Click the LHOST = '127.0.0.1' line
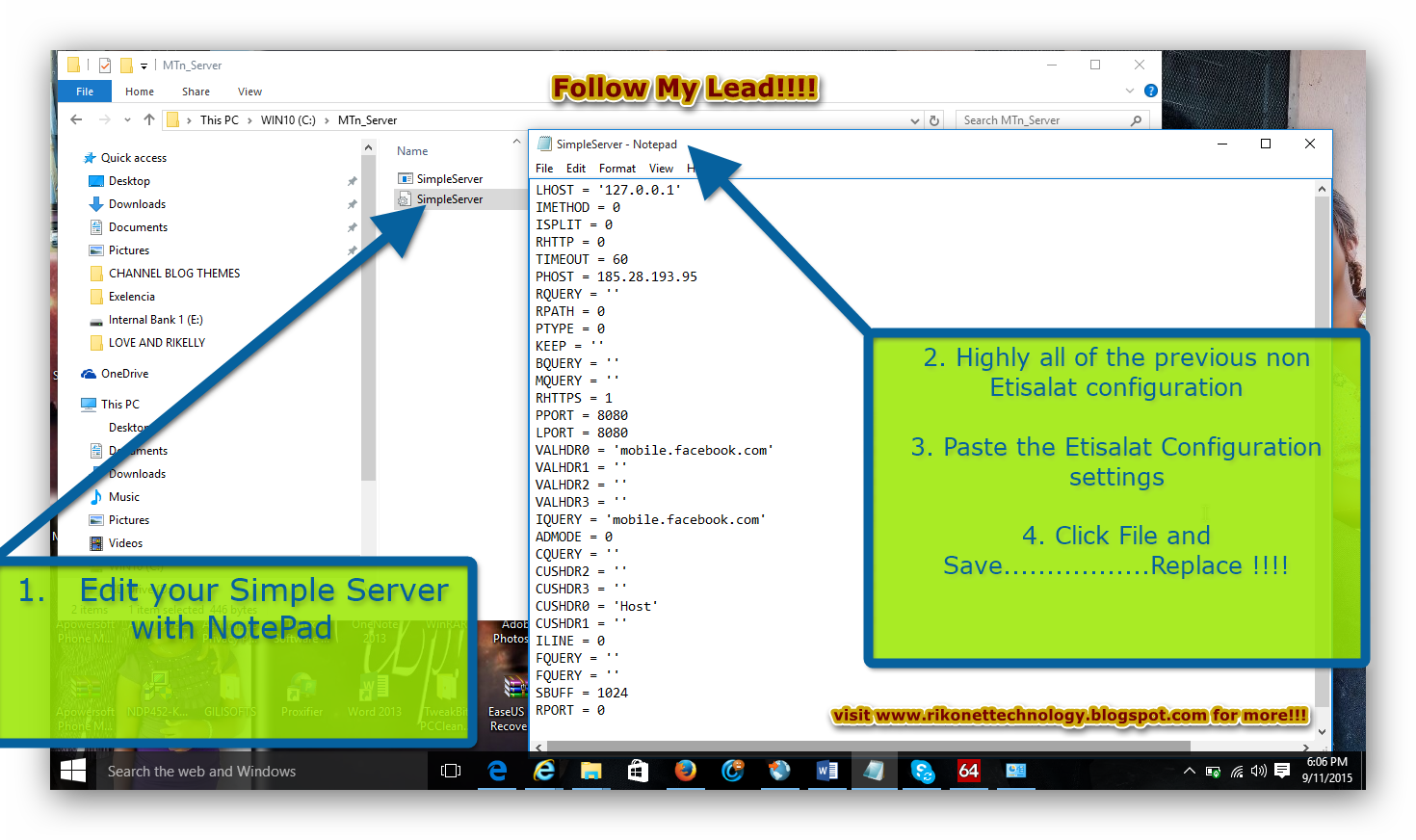Viewport: 1416px width, 840px height. point(609,190)
